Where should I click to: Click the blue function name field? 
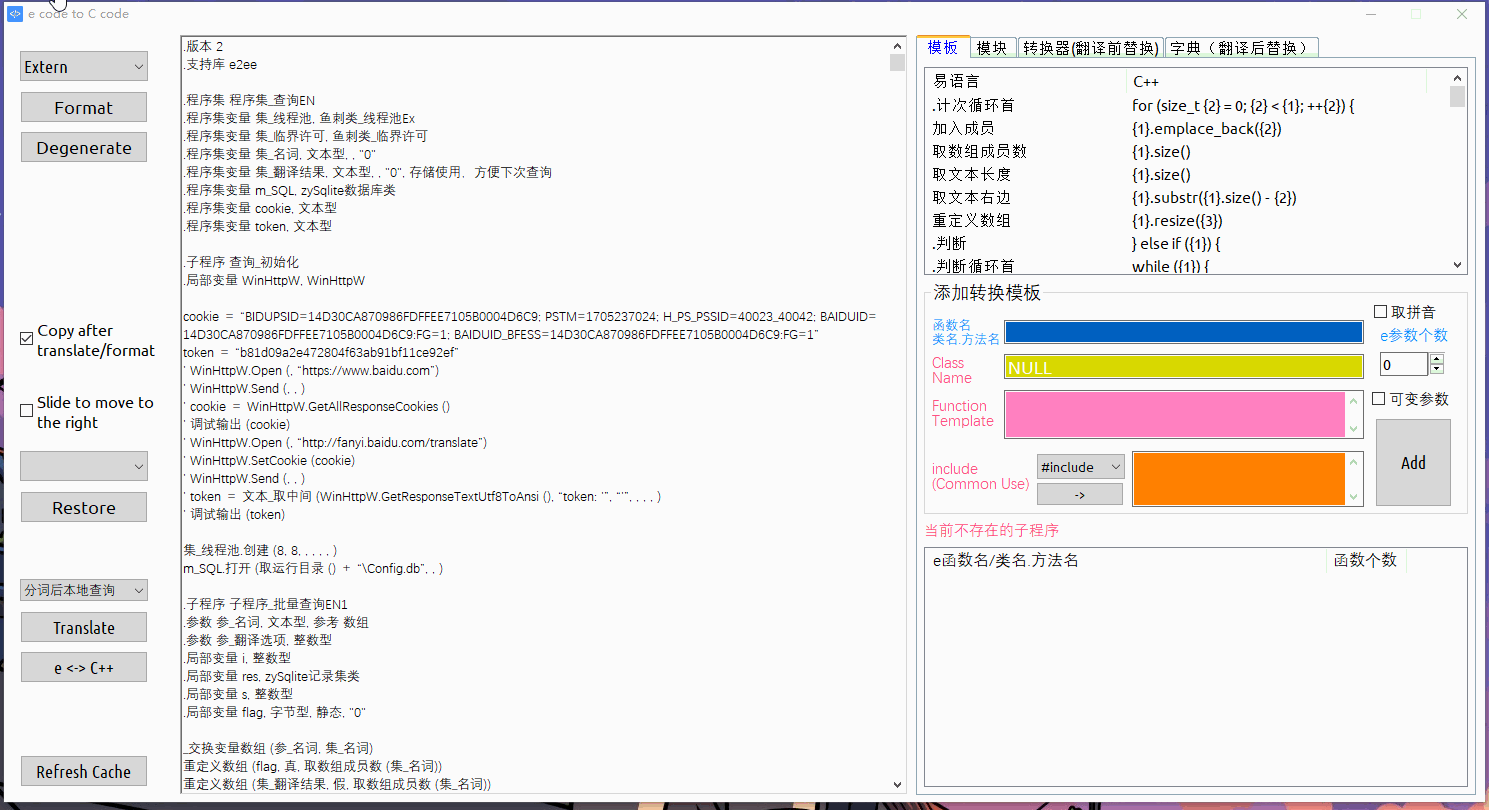pyautogui.click(x=1183, y=332)
